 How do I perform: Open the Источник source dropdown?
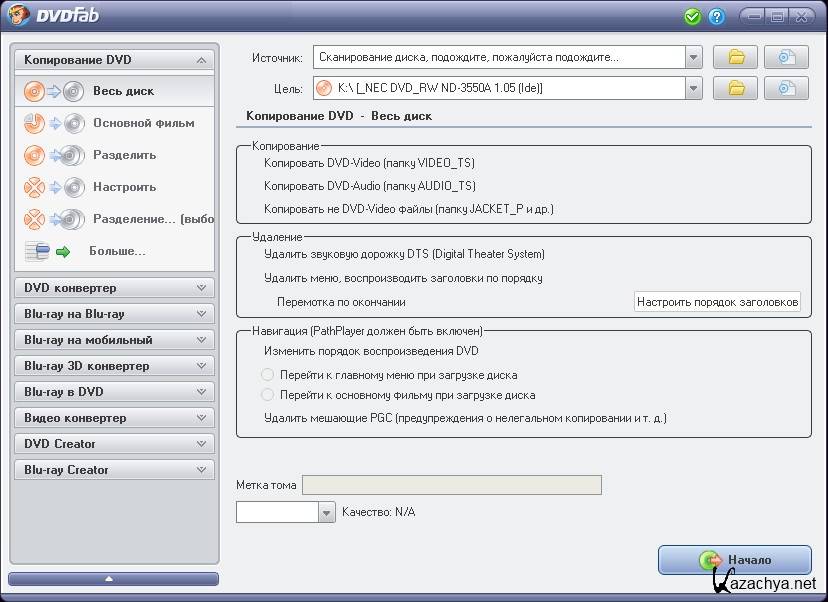(693, 58)
